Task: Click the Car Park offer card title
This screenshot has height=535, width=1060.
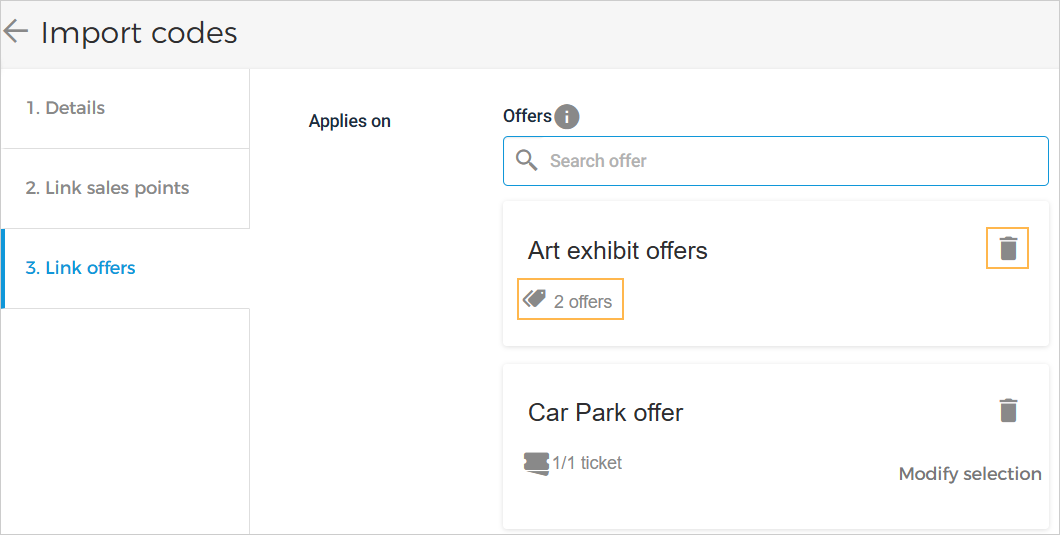Action: click(605, 412)
